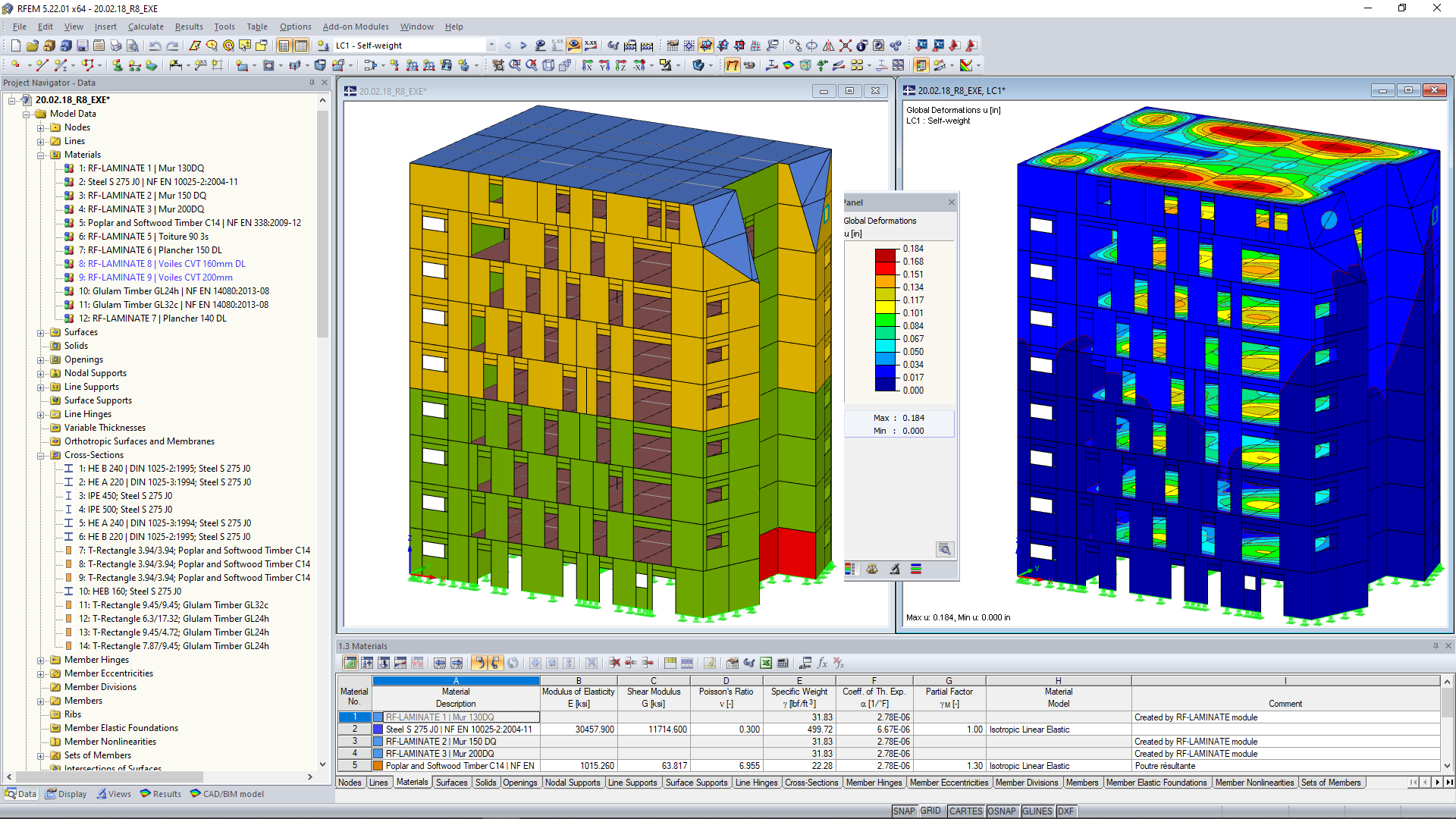Viewport: 1456px width, 819px height.
Task: Collapse the Materials branch in navigator
Action: [x=41, y=154]
